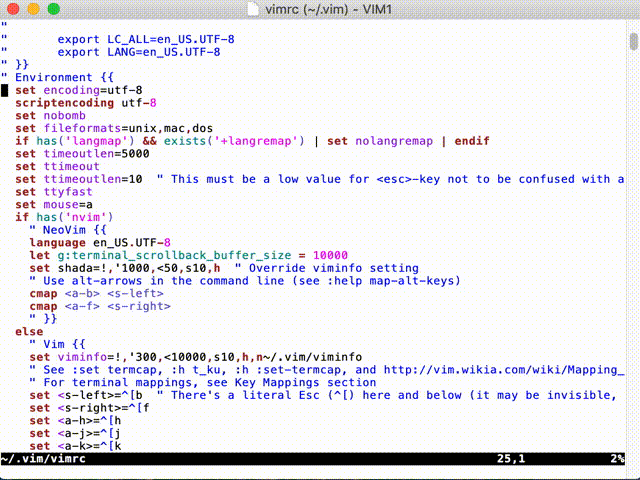The height and width of the screenshot is (480, 640).
Task: Click 'set <a-j>=^[j' line
Action: point(75,433)
